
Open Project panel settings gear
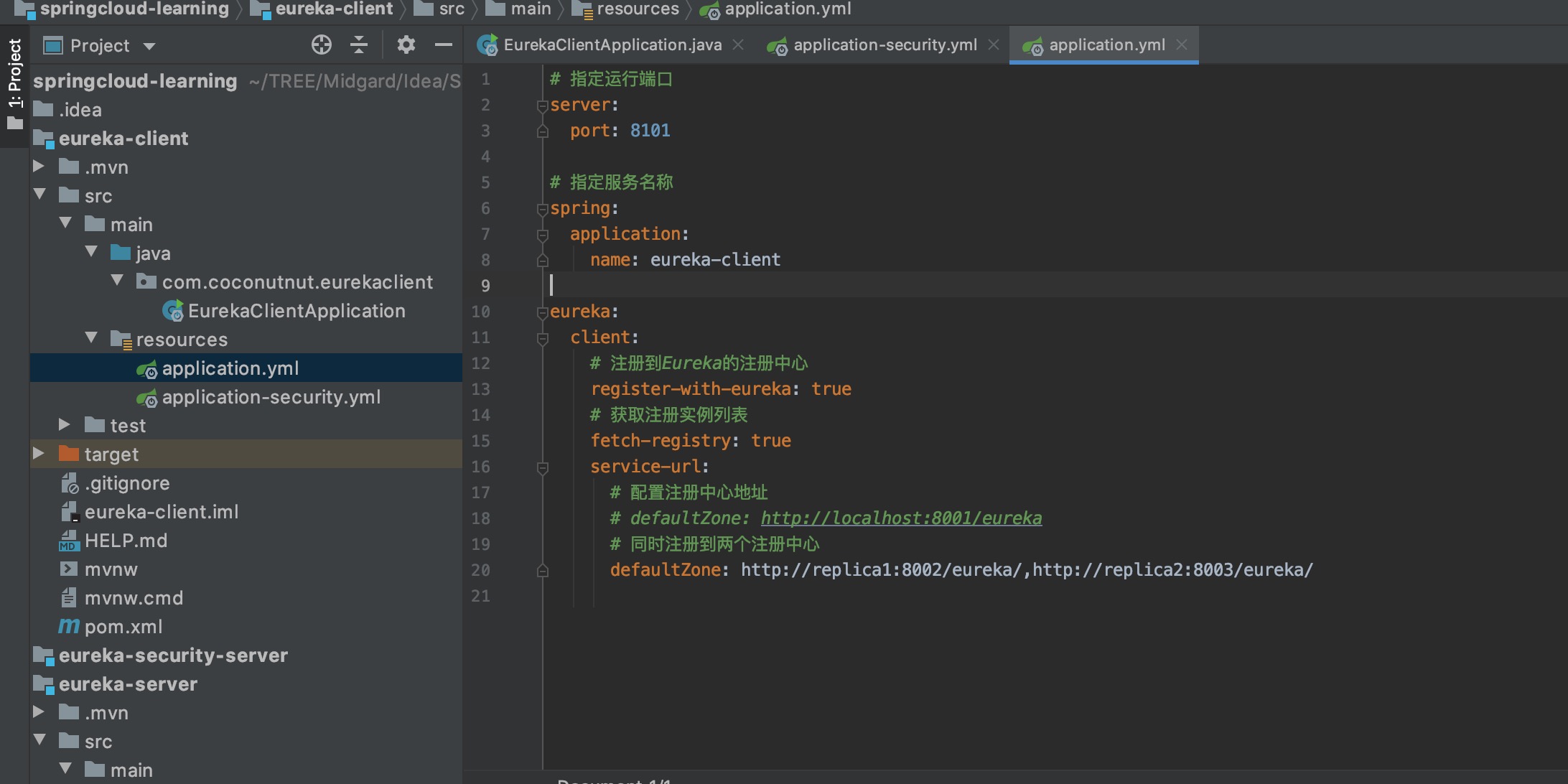tap(406, 45)
